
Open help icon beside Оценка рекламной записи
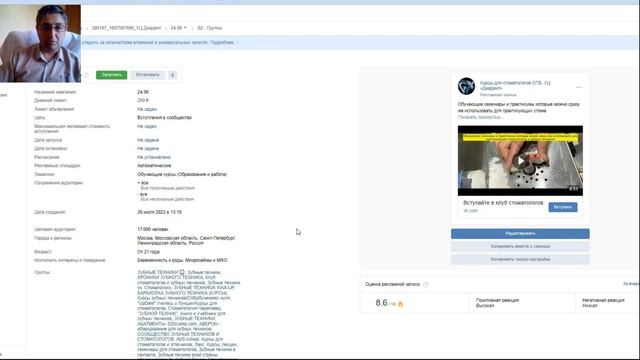pos(425,284)
